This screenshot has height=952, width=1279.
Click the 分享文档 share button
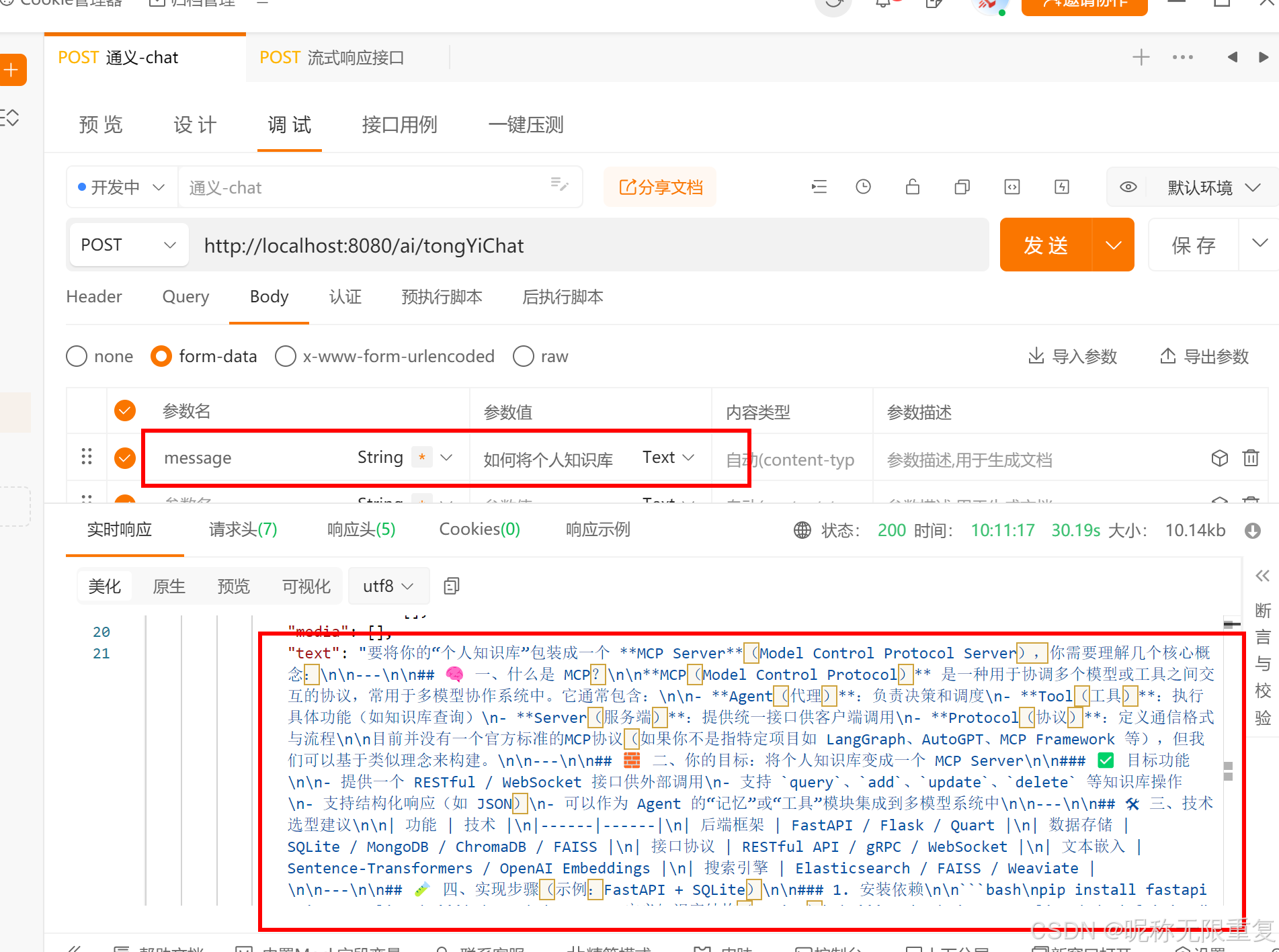(x=660, y=187)
